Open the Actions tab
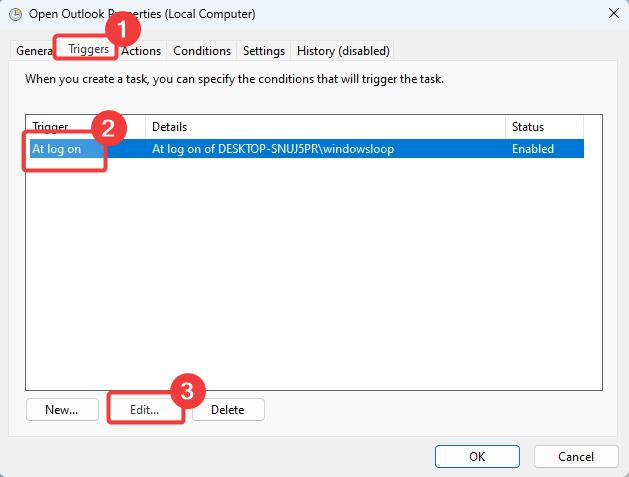The height and width of the screenshot is (477, 629). [x=142, y=51]
